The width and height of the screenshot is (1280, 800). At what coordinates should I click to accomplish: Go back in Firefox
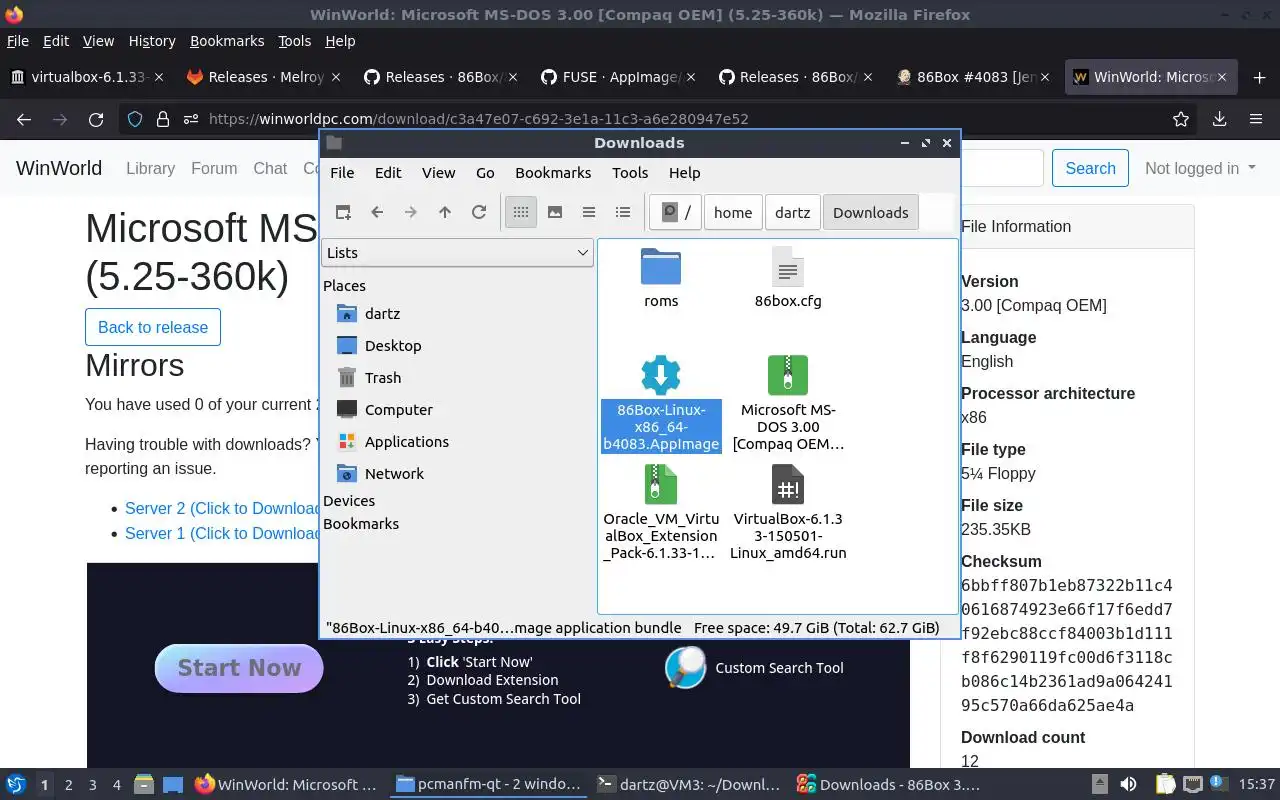[x=24, y=119]
